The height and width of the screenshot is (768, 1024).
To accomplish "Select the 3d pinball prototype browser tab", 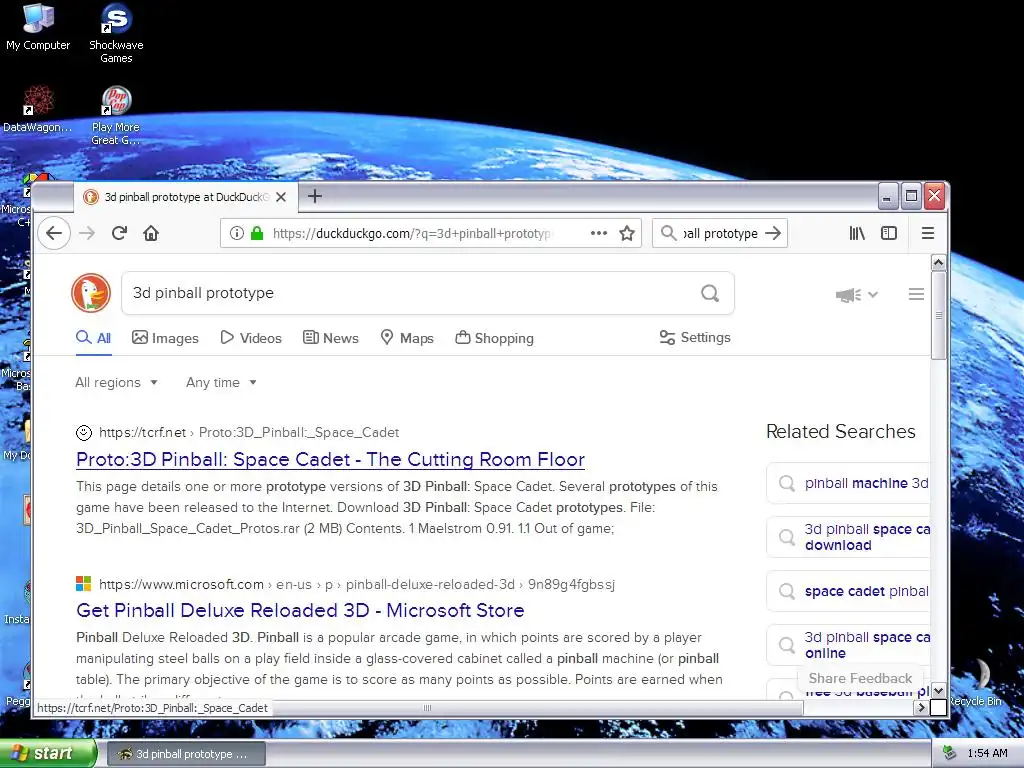I will tap(186, 197).
